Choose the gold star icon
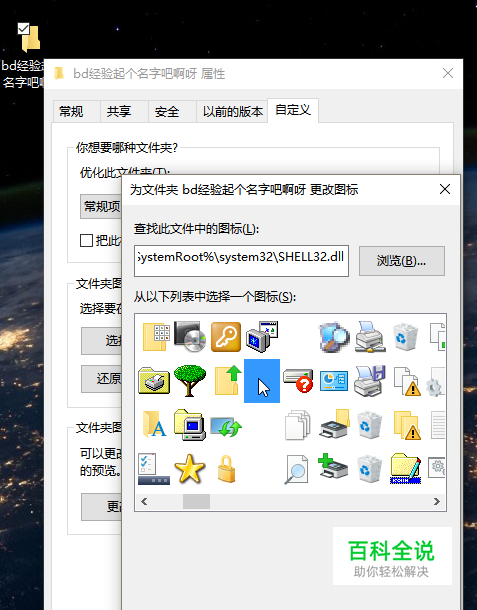This screenshot has width=477, height=610. pos(189,469)
